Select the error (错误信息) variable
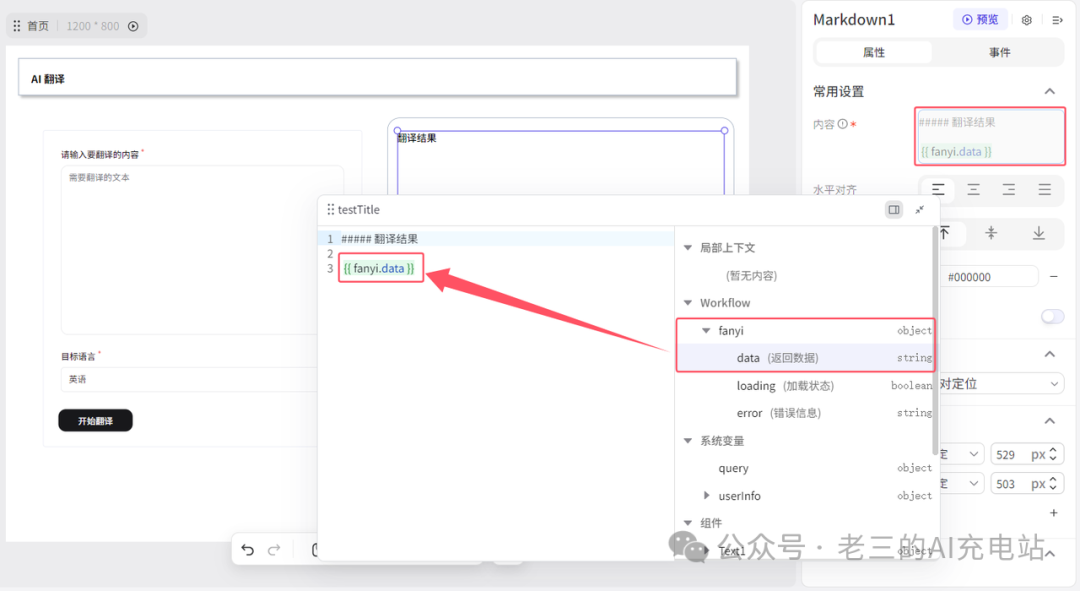Viewport: 1080px width, 591px height. 804,413
